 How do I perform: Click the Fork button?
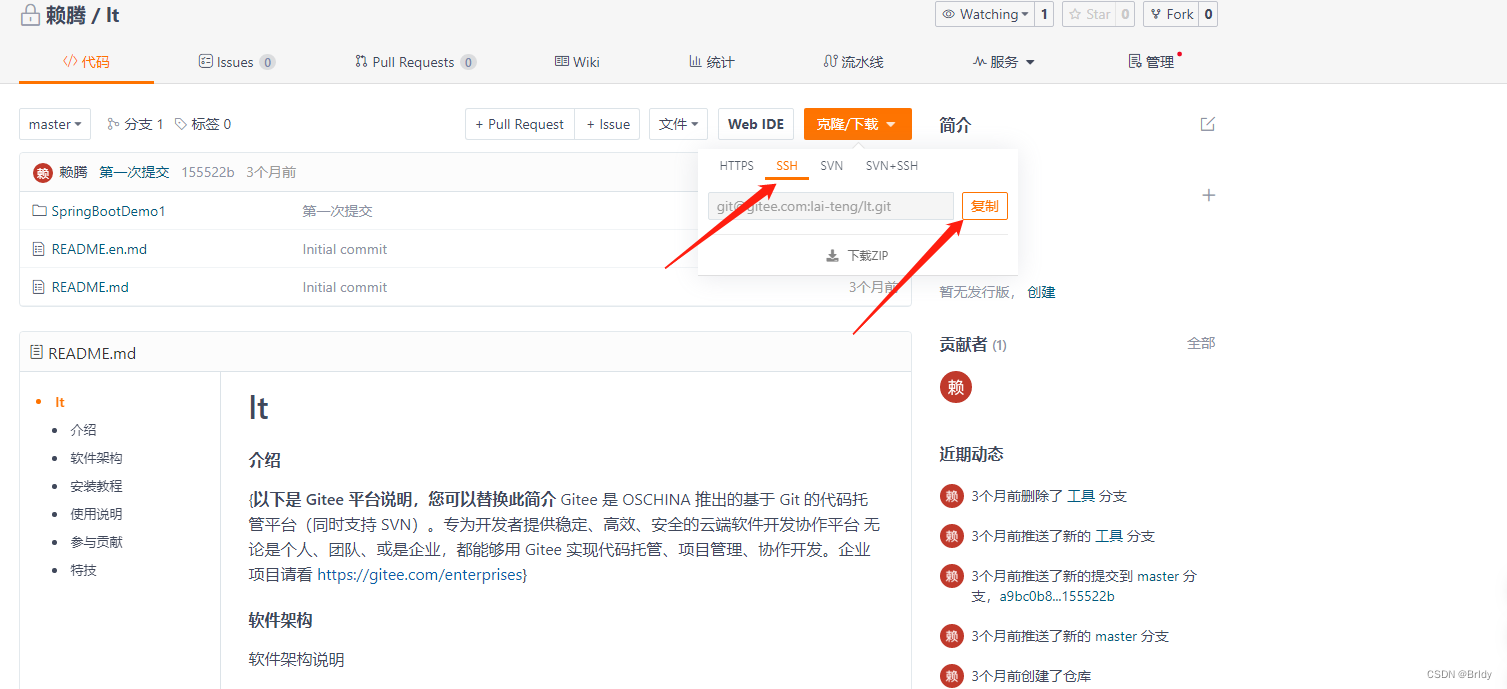click(1171, 14)
